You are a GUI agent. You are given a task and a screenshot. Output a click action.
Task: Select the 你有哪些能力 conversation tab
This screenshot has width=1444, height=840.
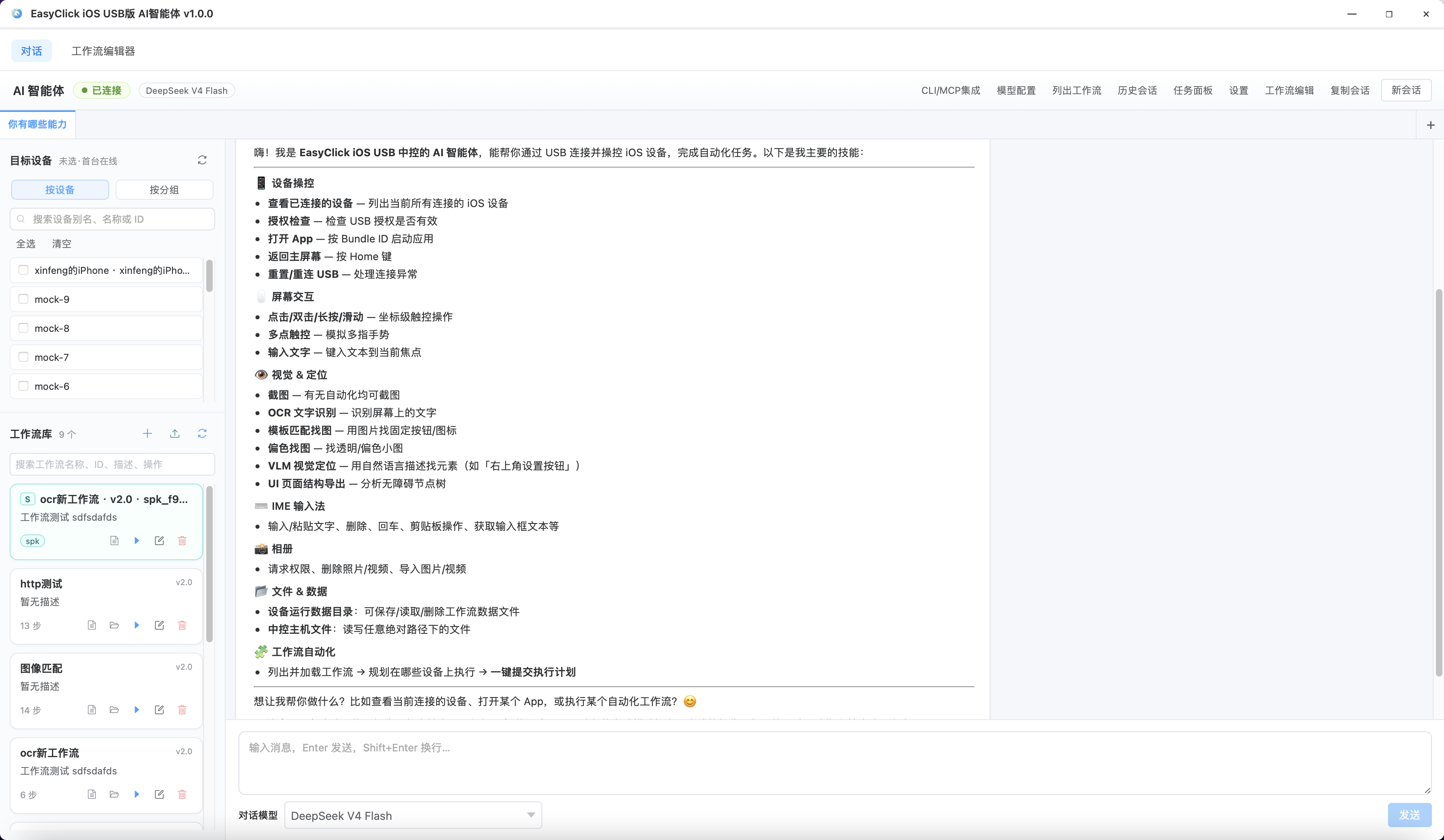(37, 124)
